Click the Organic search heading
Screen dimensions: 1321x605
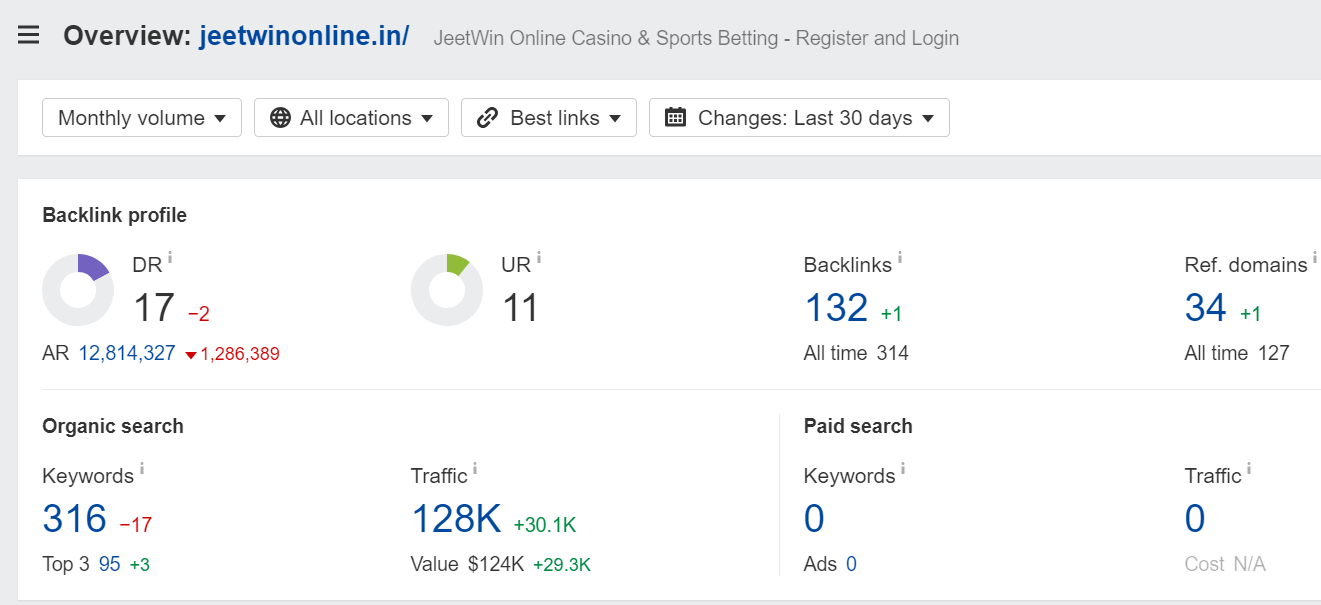tap(113, 426)
